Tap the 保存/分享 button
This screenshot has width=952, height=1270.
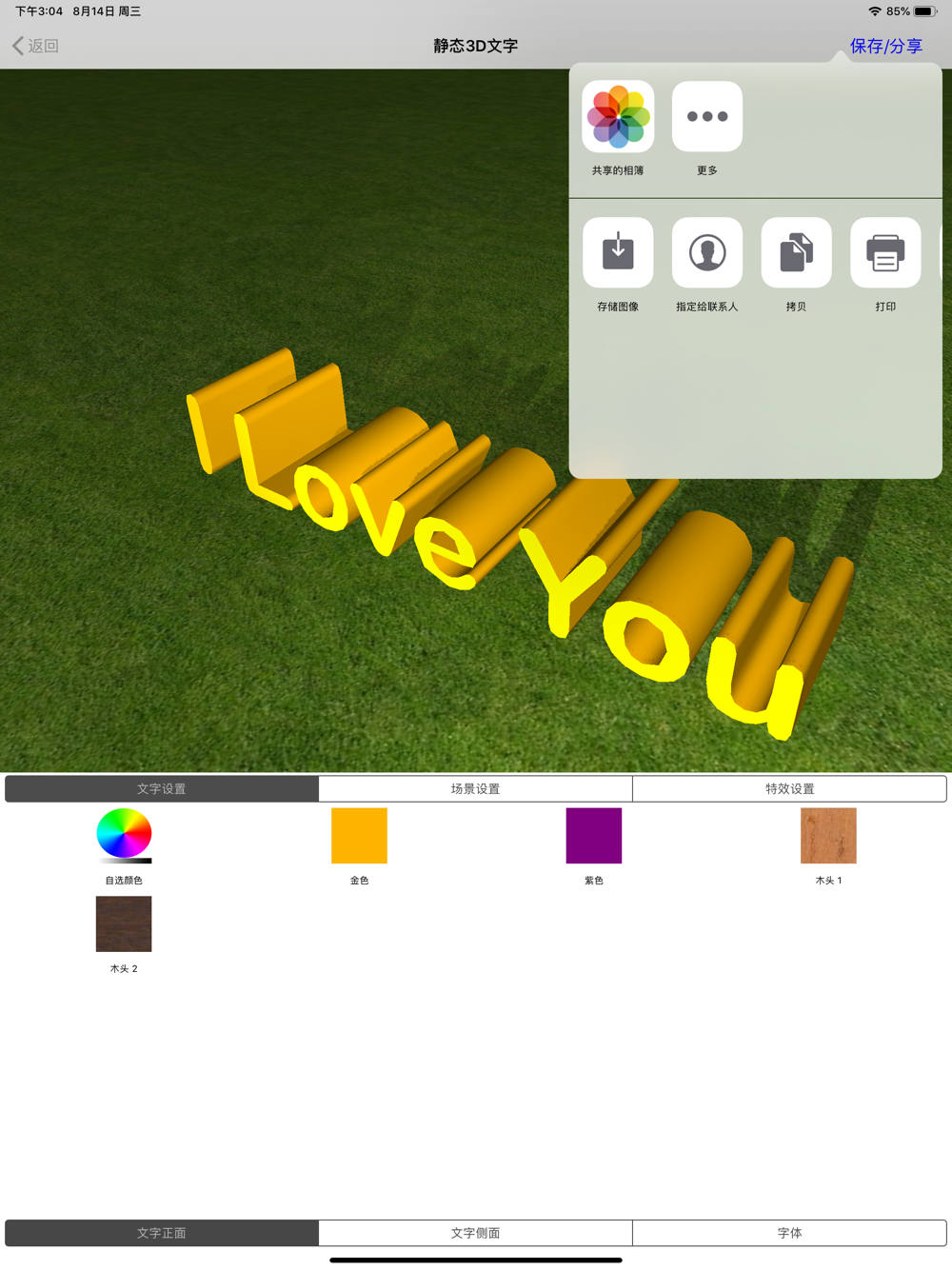coord(885,46)
